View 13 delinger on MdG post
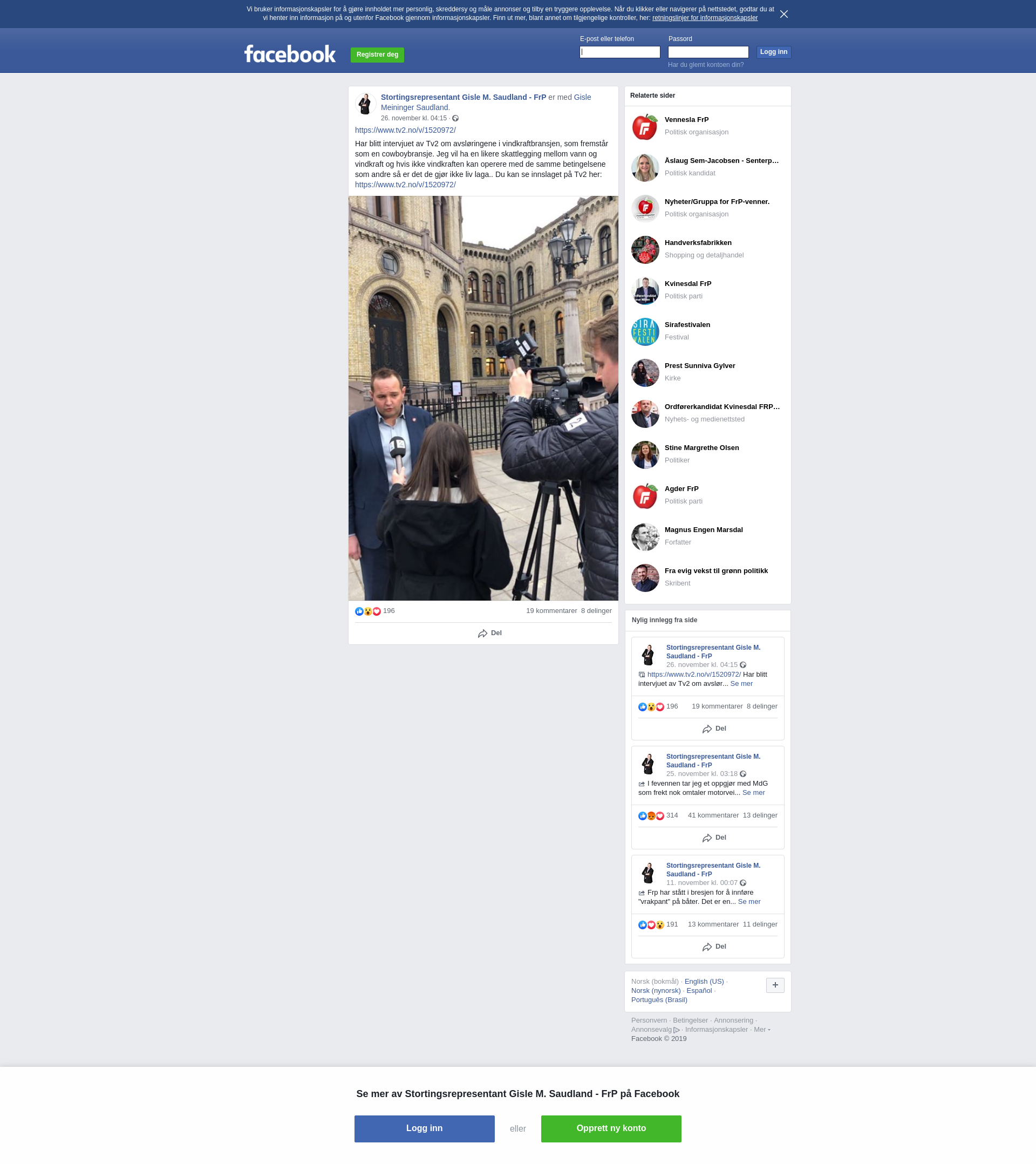This screenshot has width=1036, height=1164. tap(760, 815)
